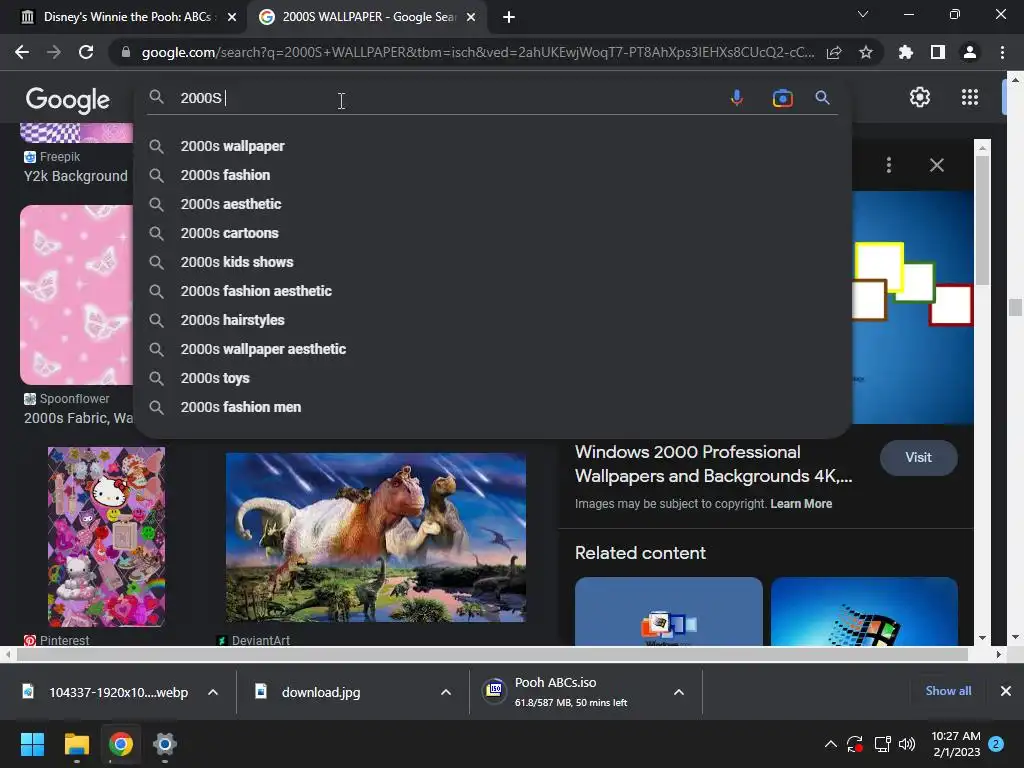Click inside the Google search box
The width and height of the screenshot is (1024, 768).
[x=451, y=98]
